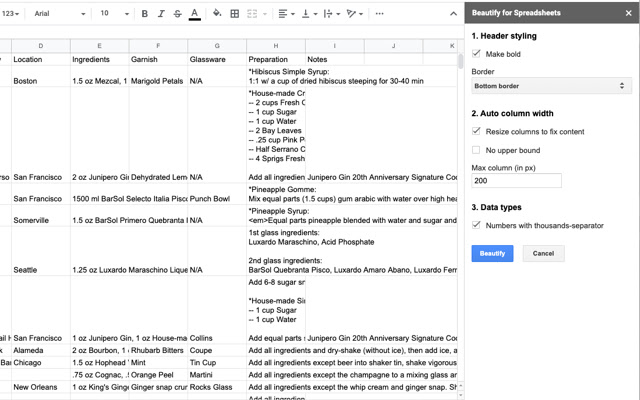This screenshot has width=640, height=400.
Task: Toggle the Make bold checkbox
Action: click(476, 53)
